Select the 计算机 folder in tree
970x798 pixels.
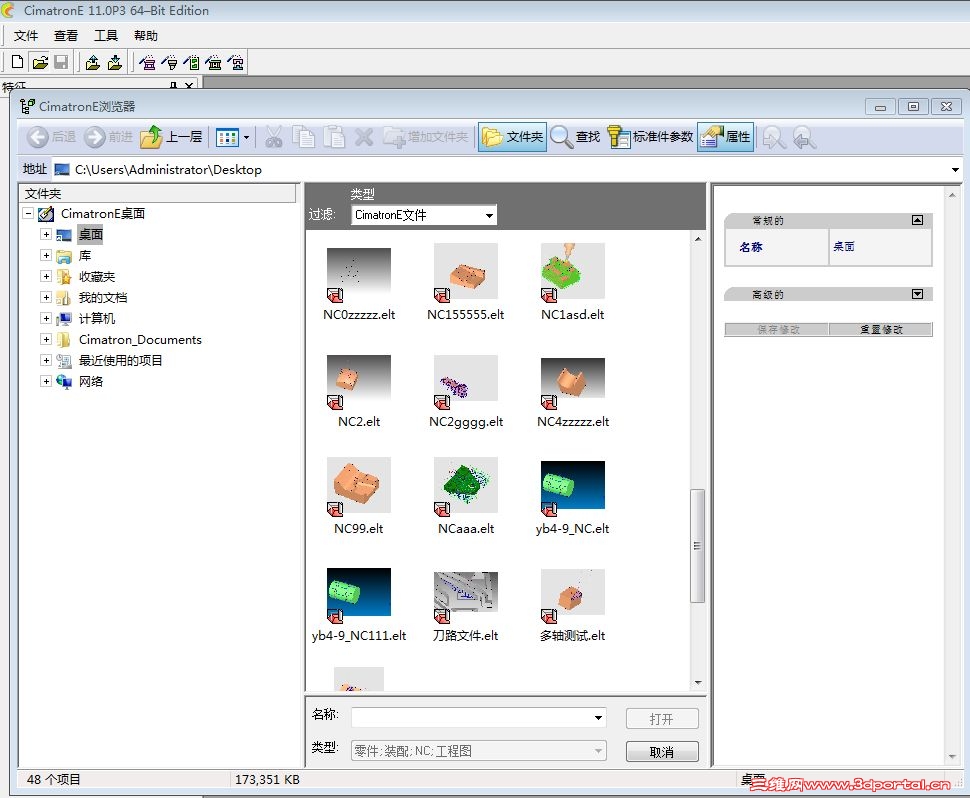tap(97, 319)
